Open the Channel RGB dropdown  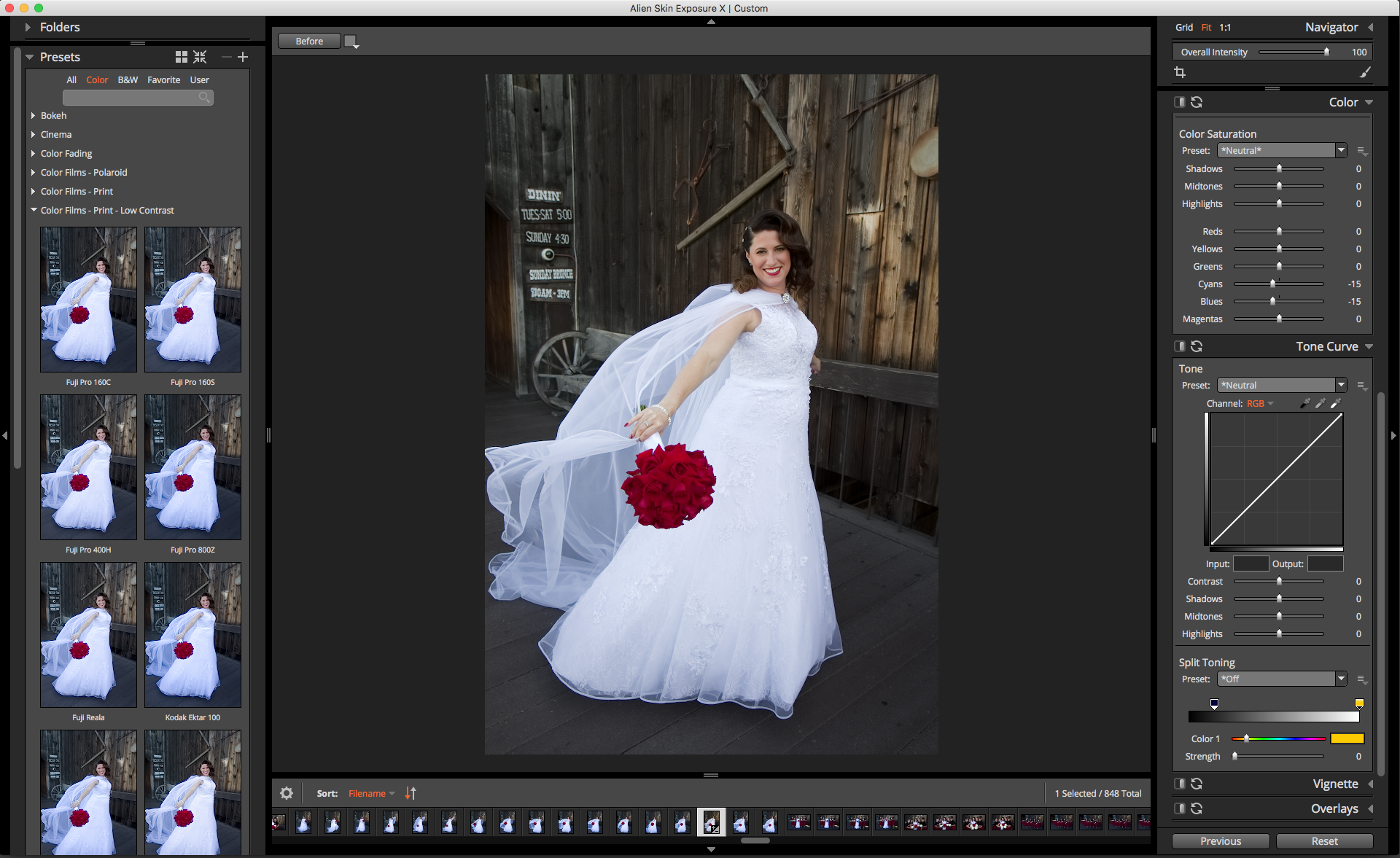pyautogui.click(x=1264, y=403)
